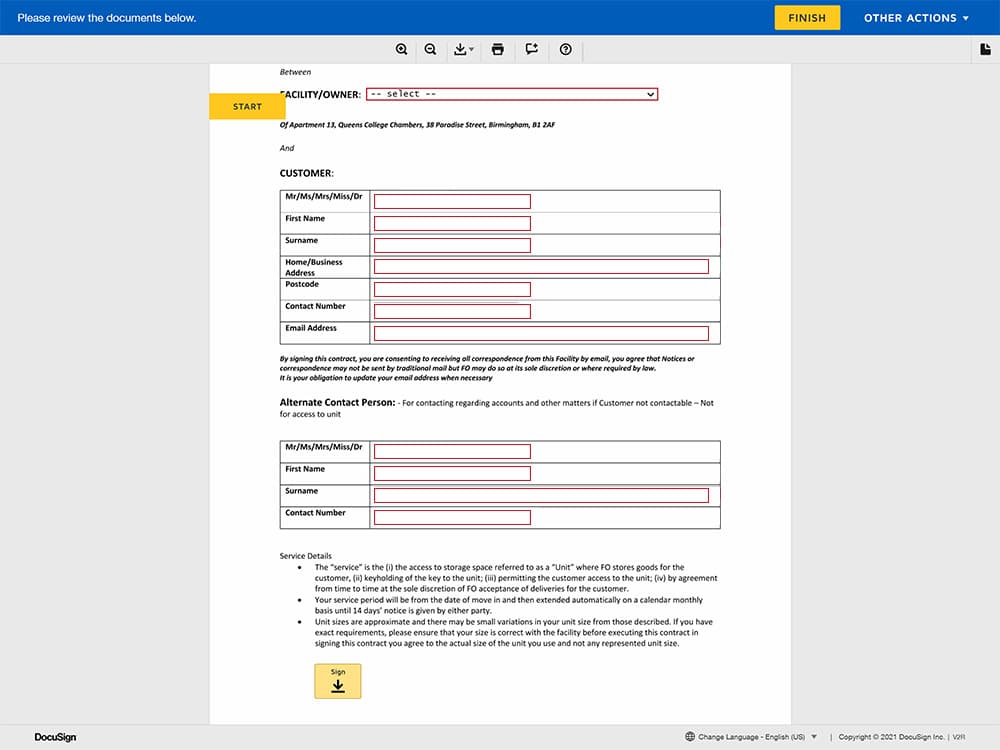Click the DocuSign logo in footer

click(55, 737)
